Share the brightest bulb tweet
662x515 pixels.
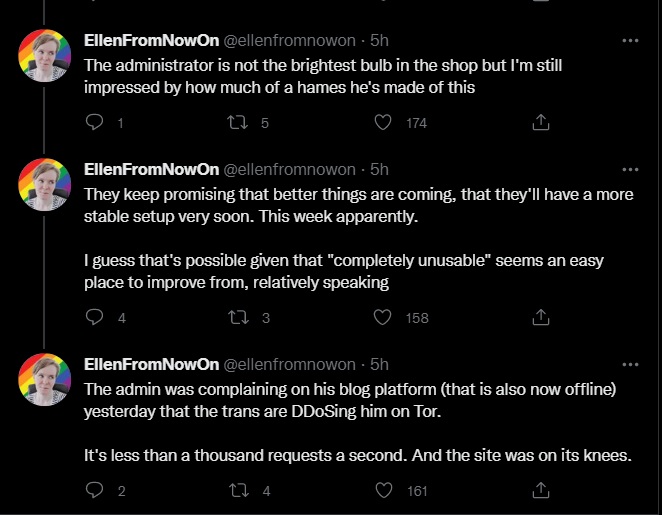(539, 123)
